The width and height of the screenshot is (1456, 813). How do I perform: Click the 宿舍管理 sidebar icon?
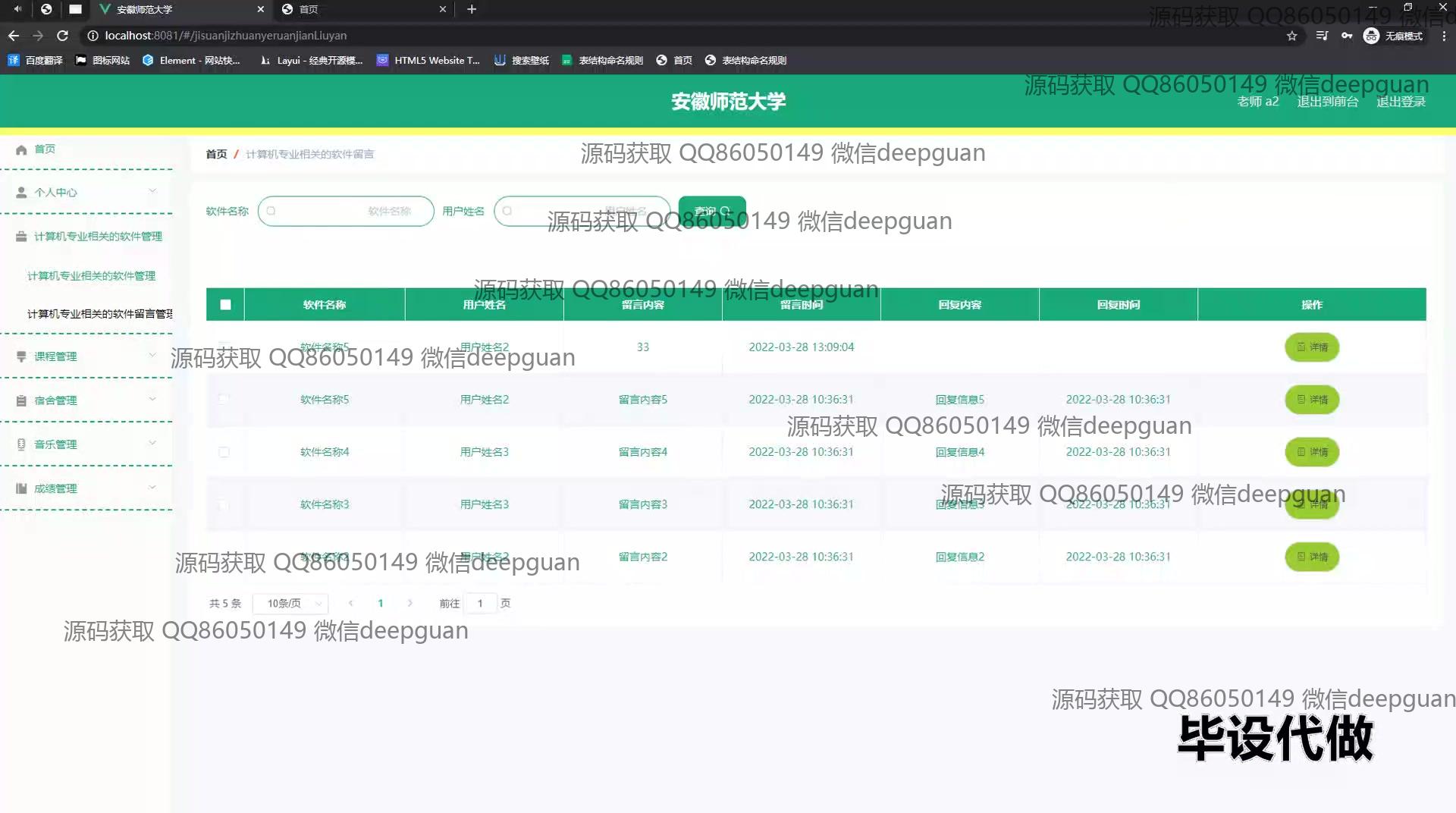point(21,400)
